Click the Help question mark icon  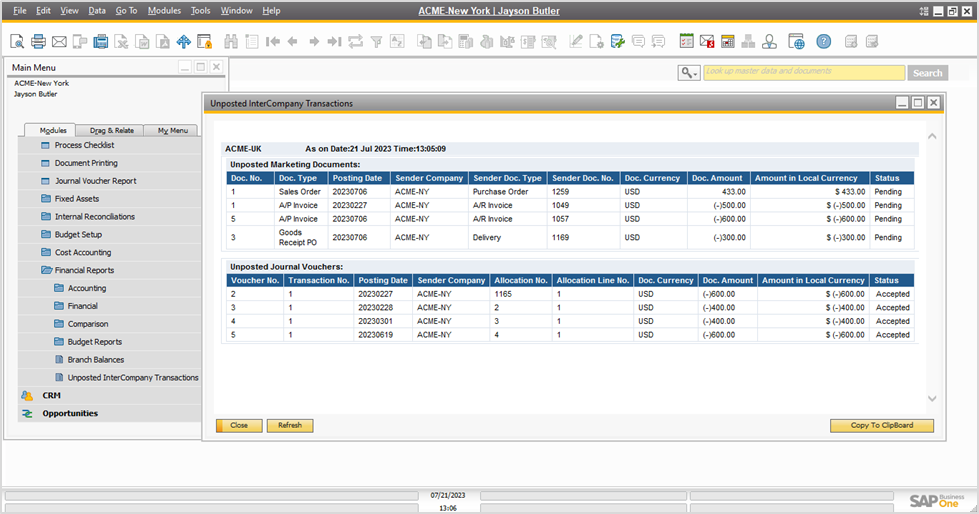point(823,42)
